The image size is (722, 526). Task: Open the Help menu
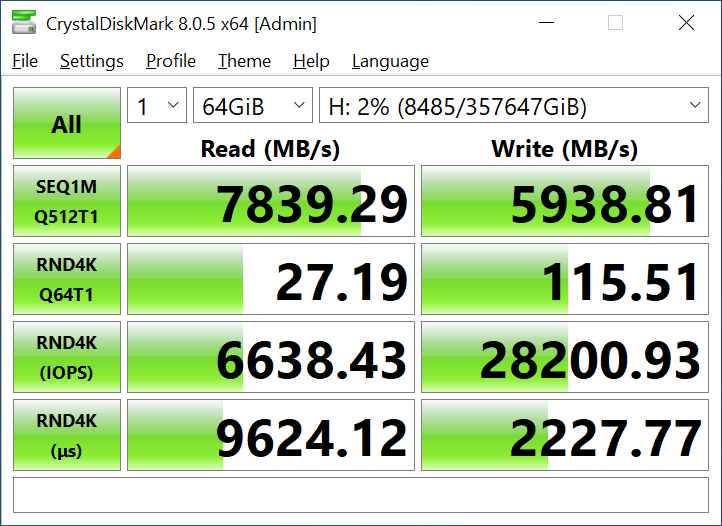click(x=311, y=61)
